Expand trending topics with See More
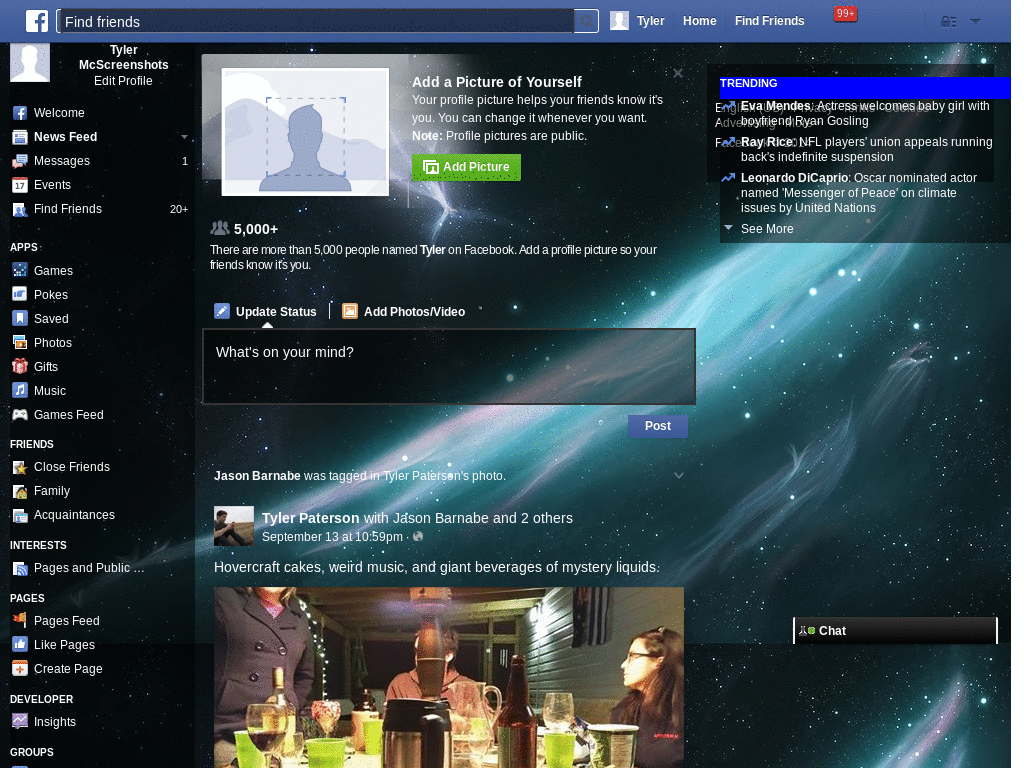The height and width of the screenshot is (768, 1024). coord(767,229)
